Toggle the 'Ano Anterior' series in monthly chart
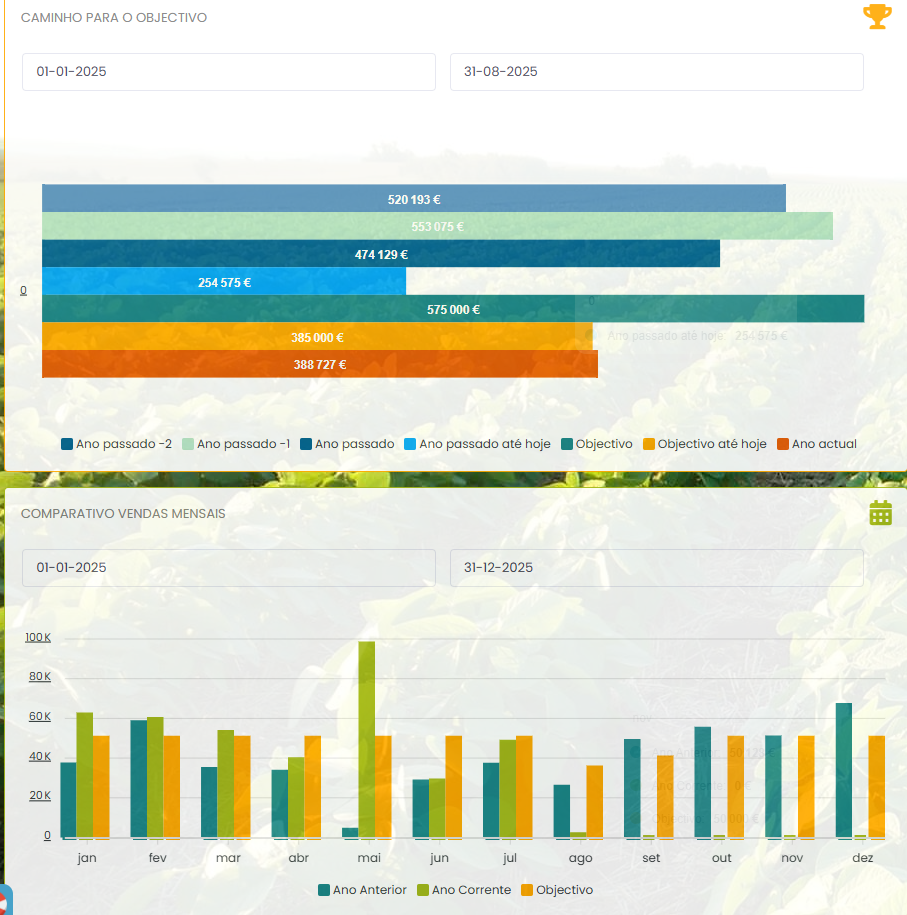 tap(361, 890)
